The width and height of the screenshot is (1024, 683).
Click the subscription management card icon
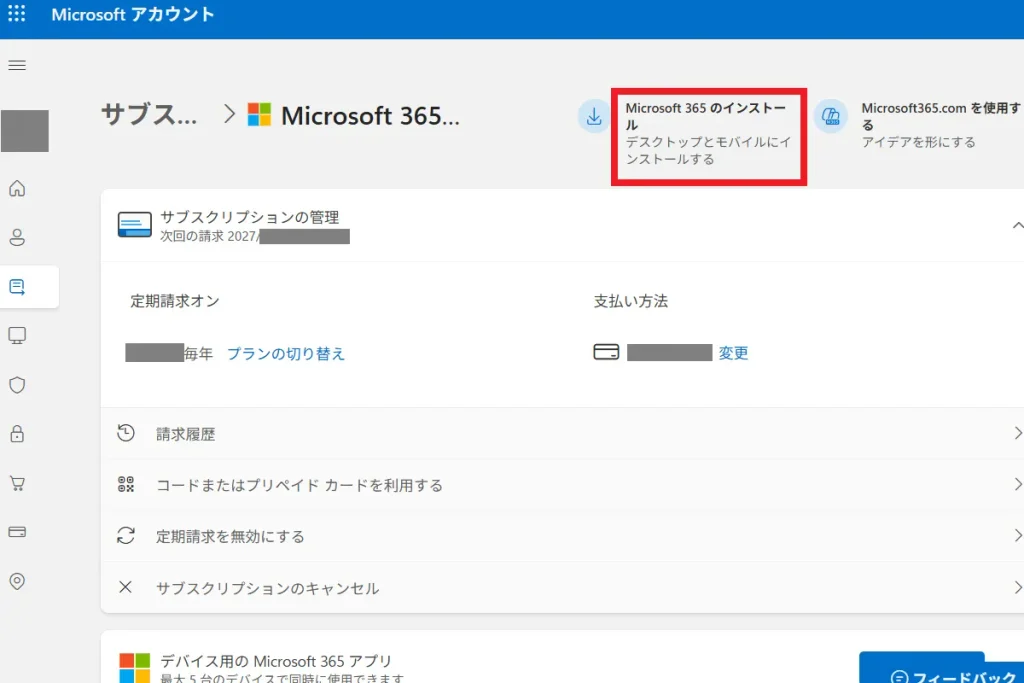[135, 225]
